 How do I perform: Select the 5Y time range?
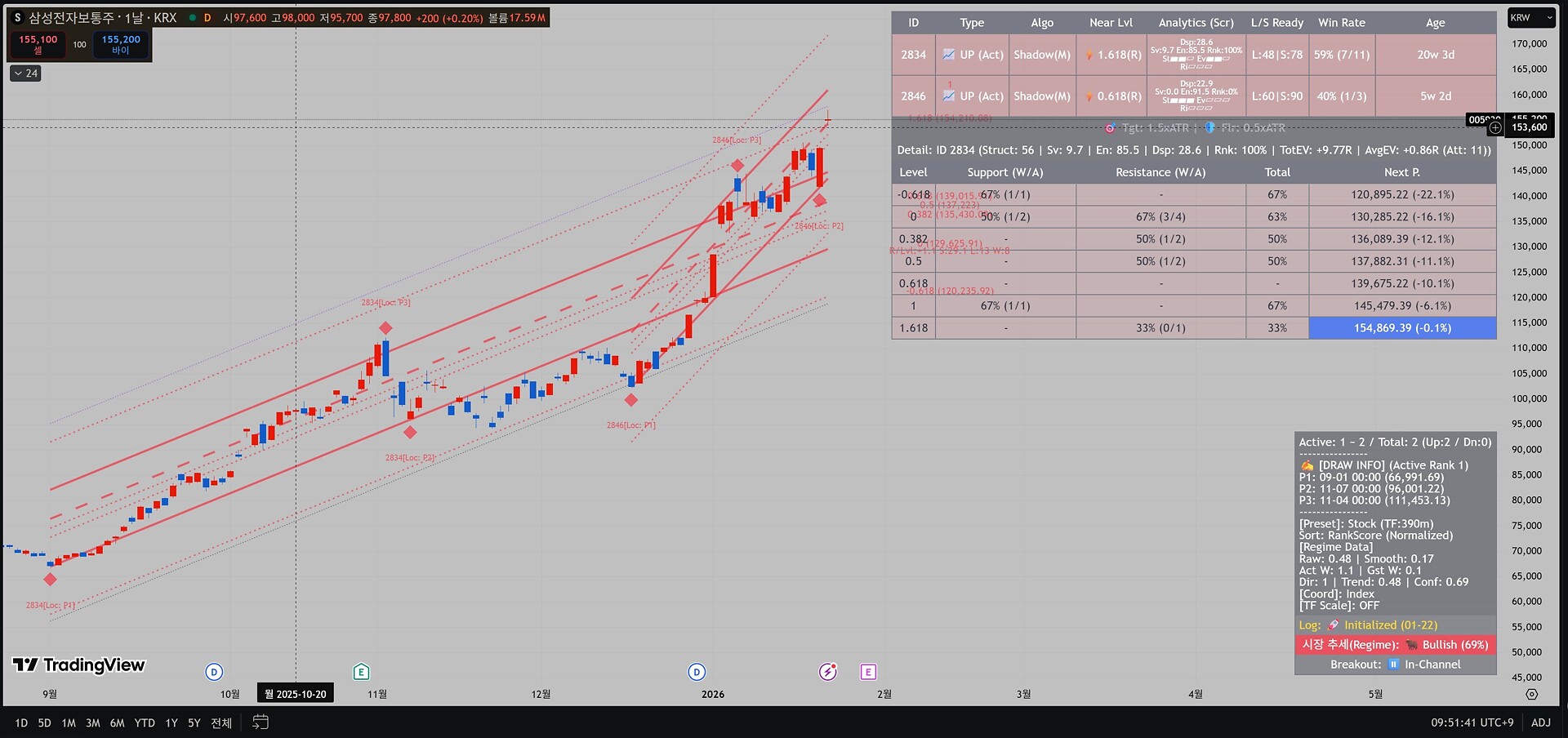click(194, 722)
